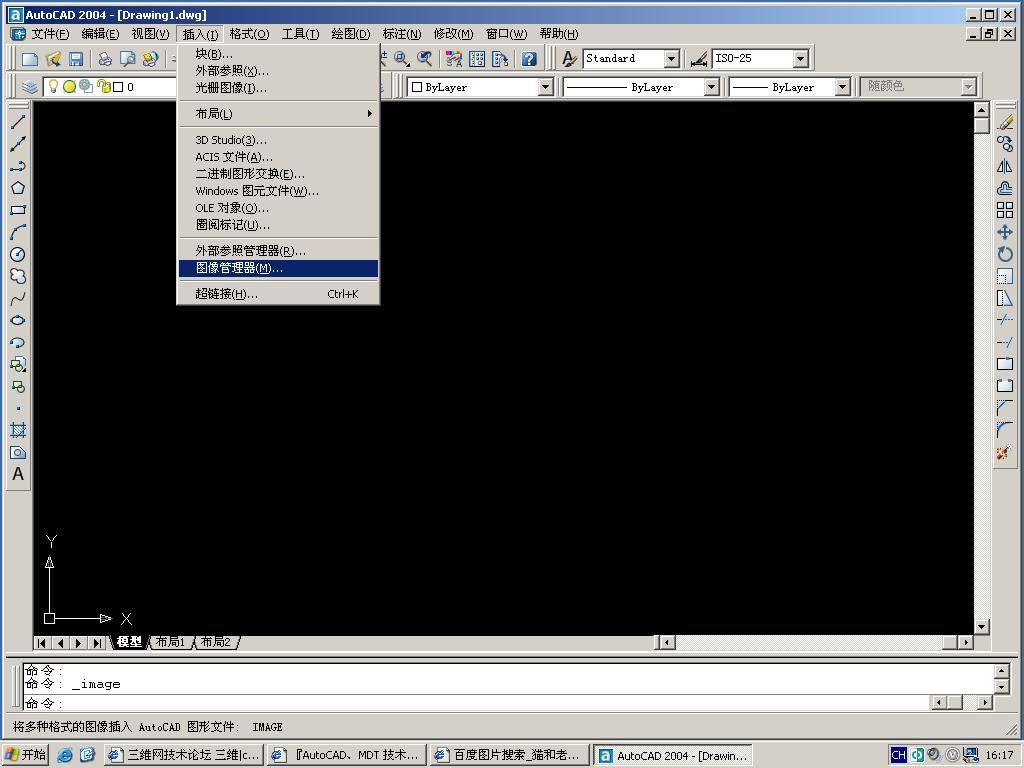Switch to the 布局1 tab
1024x768 pixels.
[170, 642]
